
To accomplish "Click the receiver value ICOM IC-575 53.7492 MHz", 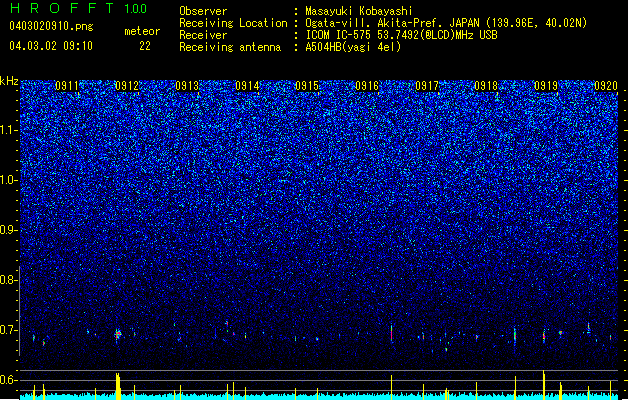I will point(402,35).
